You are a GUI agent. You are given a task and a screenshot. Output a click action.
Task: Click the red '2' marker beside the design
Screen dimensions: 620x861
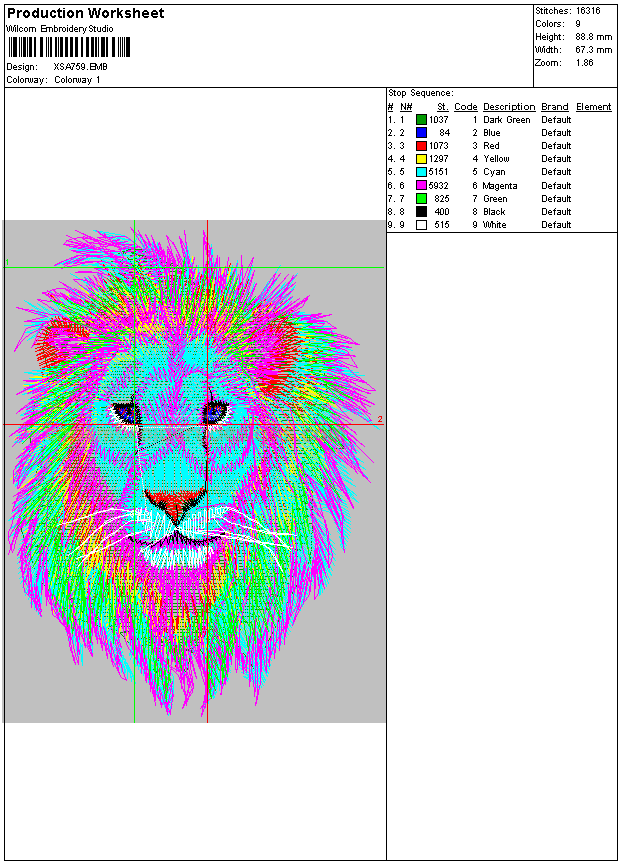(379, 420)
